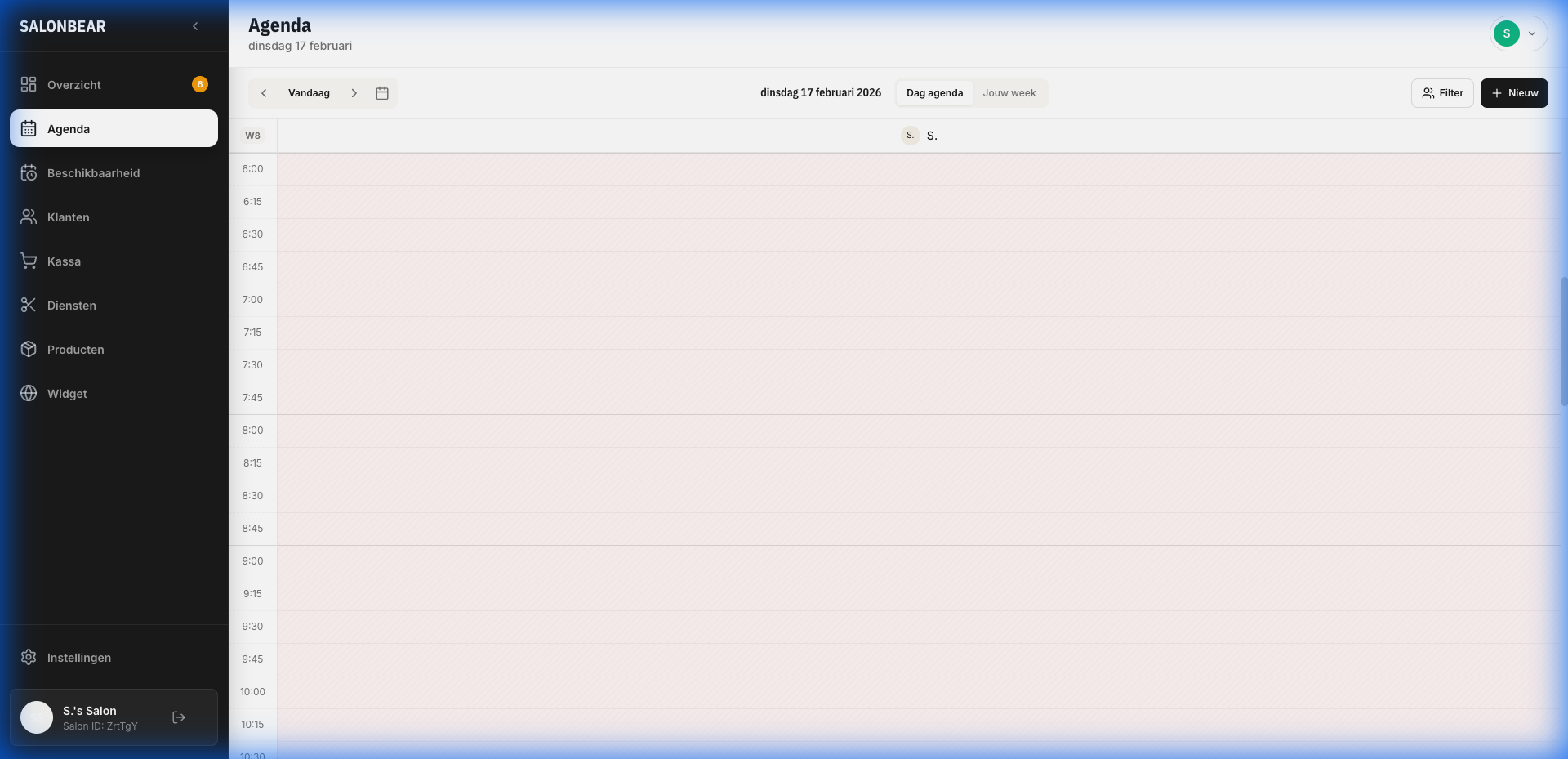Open Producten via the package icon

pyautogui.click(x=29, y=349)
